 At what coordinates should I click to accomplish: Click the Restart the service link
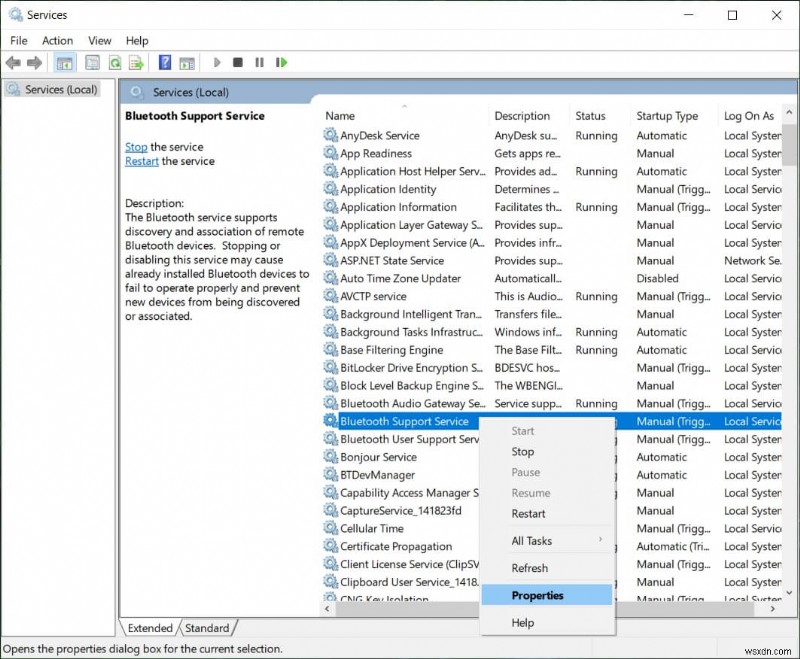click(x=141, y=160)
